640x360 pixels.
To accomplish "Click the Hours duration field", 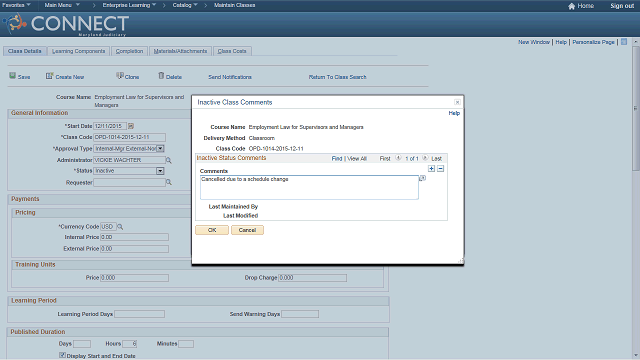I will tap(129, 344).
